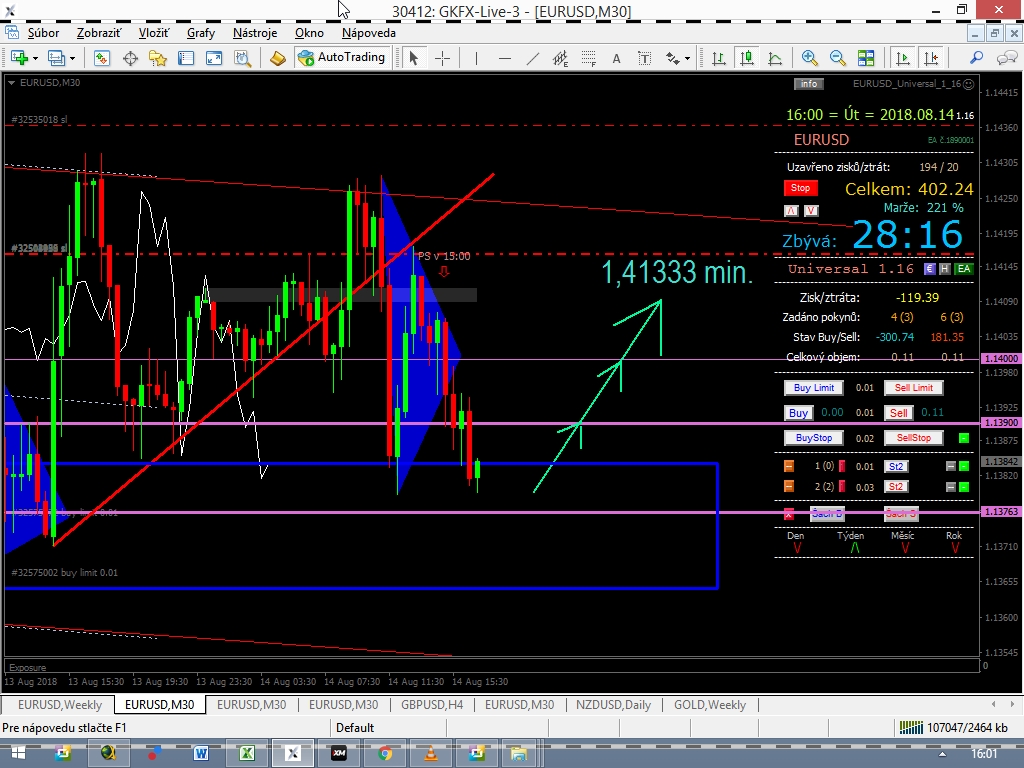This screenshot has width=1024, height=768.
Task: Select the text label (T) tool
Action: tap(644, 58)
